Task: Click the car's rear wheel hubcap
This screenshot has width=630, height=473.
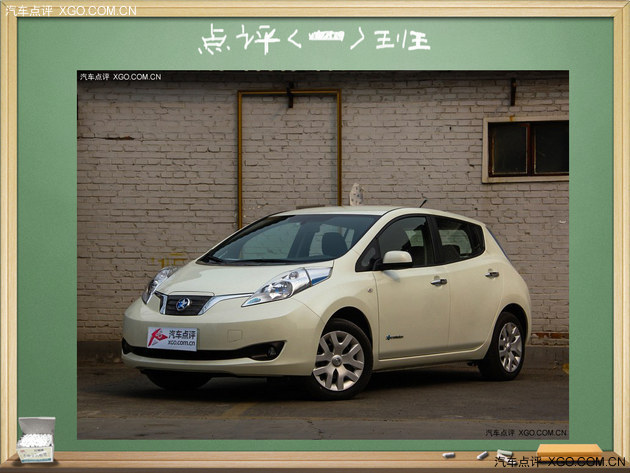Action: (510, 347)
